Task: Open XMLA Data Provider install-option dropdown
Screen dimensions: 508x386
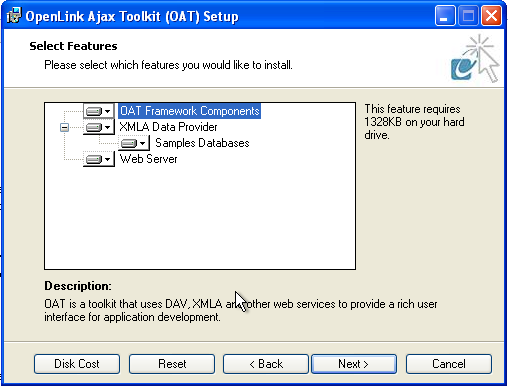Action: [99, 127]
